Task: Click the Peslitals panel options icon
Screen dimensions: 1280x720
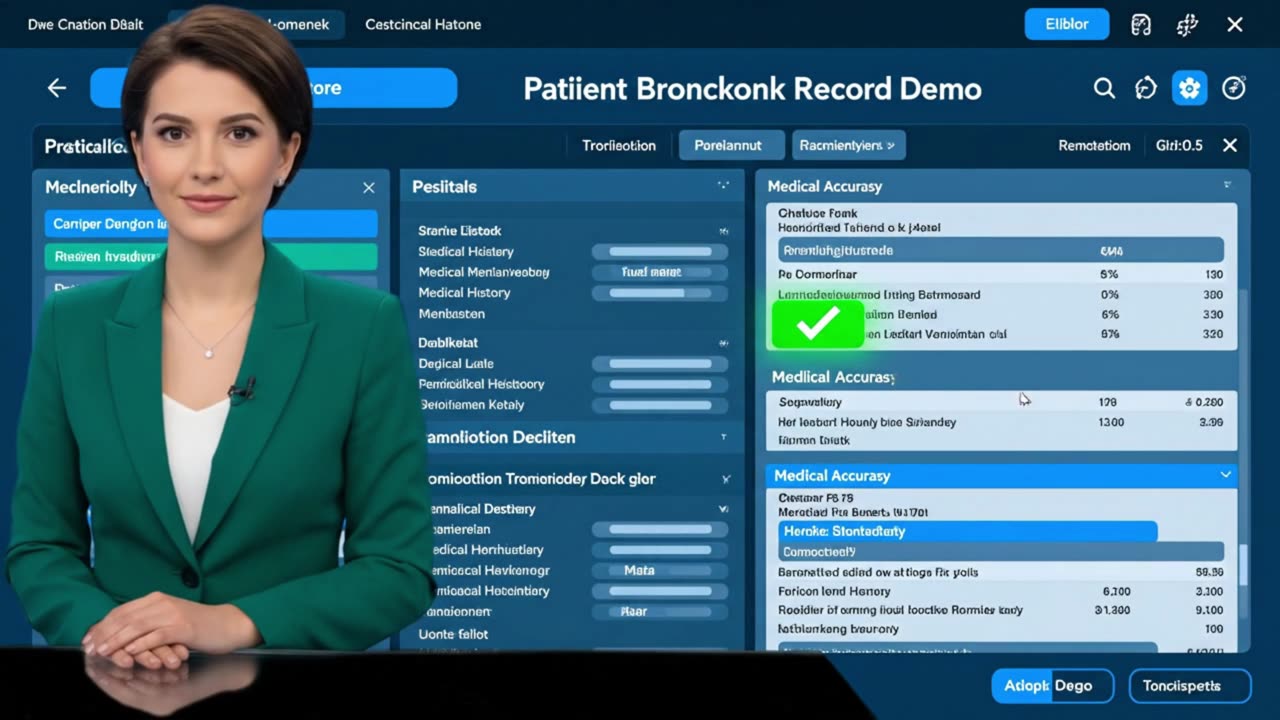Action: (x=723, y=186)
